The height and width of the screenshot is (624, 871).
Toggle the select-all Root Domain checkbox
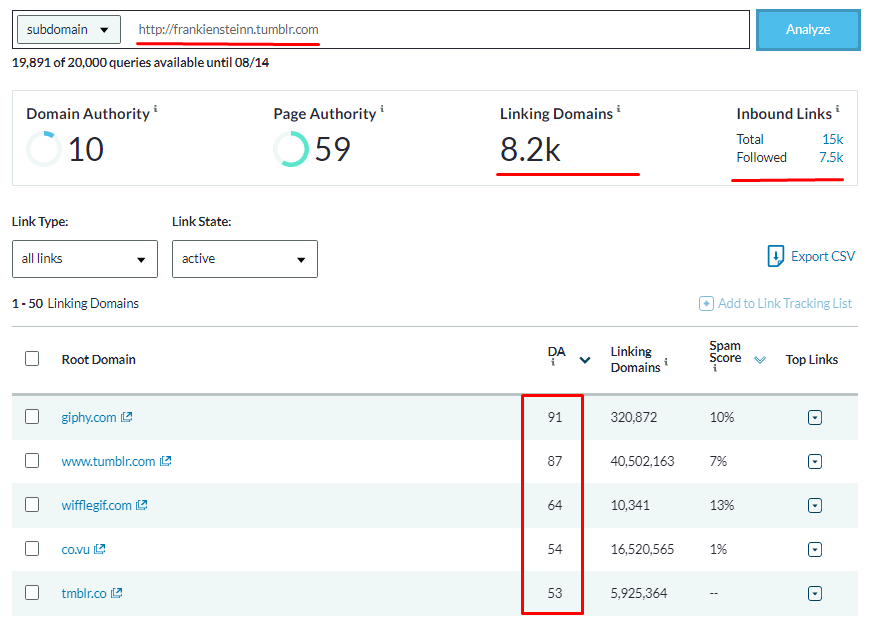[x=32, y=358]
